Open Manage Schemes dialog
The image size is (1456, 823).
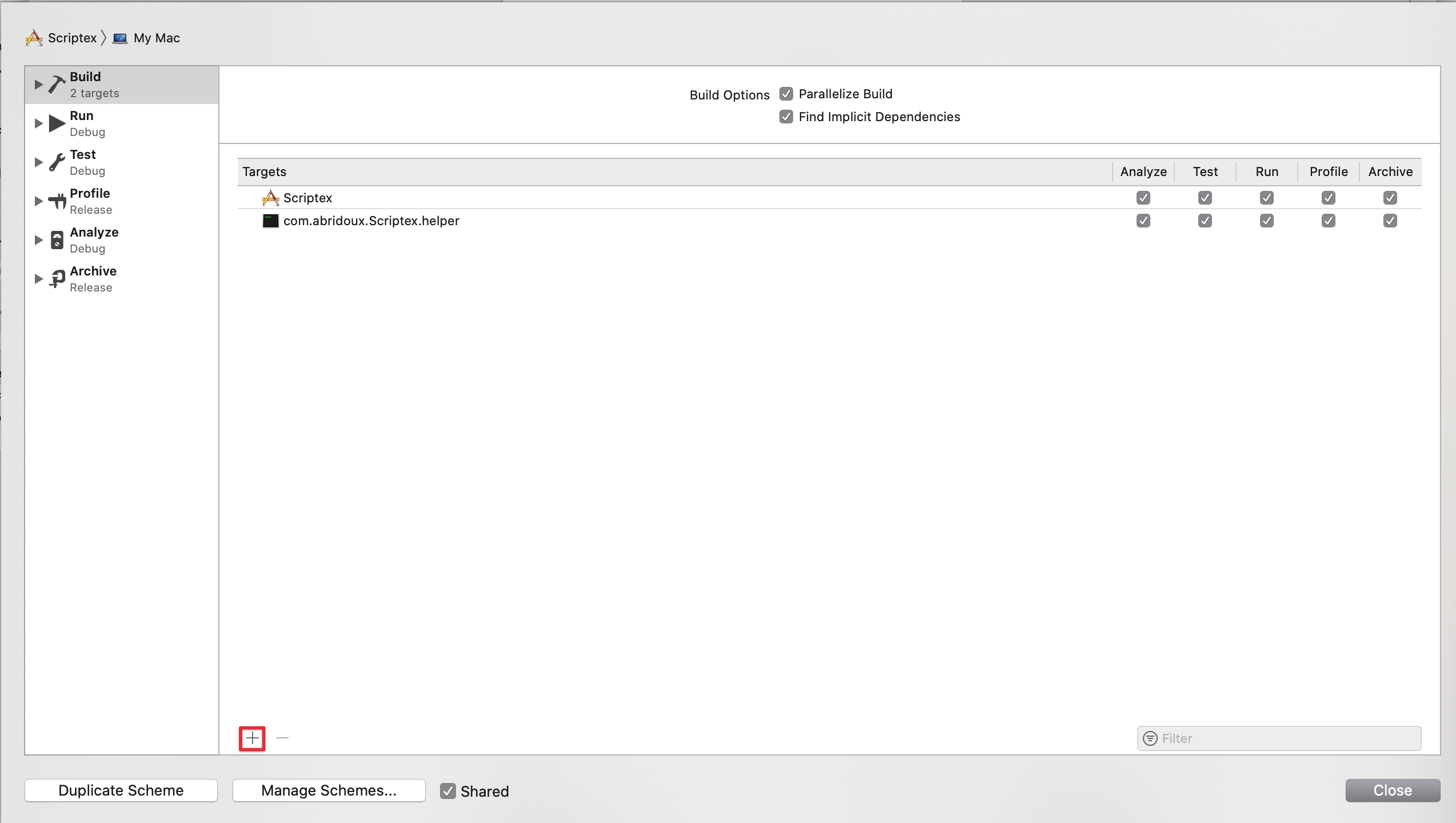pyautogui.click(x=329, y=790)
